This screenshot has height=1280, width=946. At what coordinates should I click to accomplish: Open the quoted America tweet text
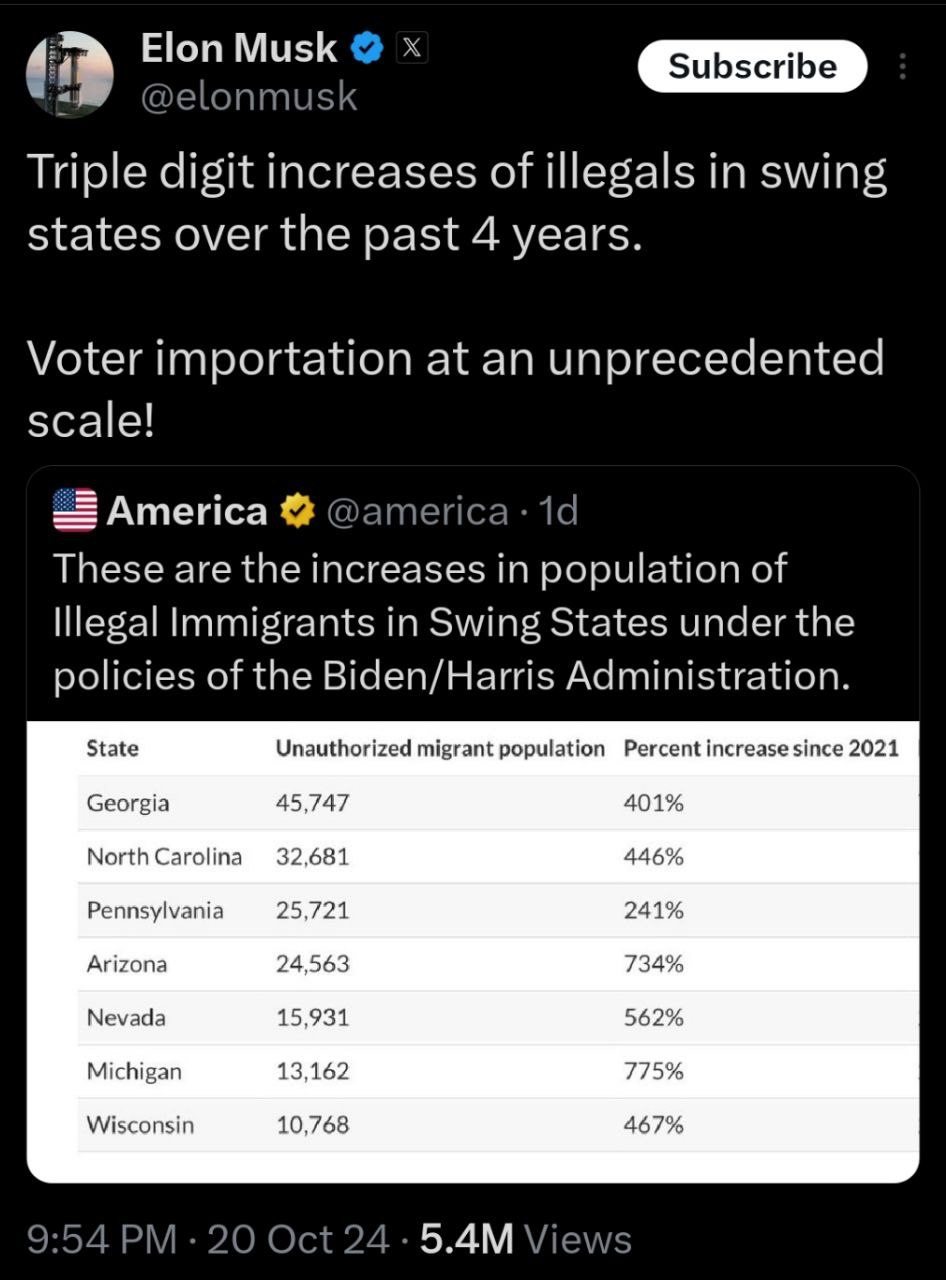(x=454, y=622)
